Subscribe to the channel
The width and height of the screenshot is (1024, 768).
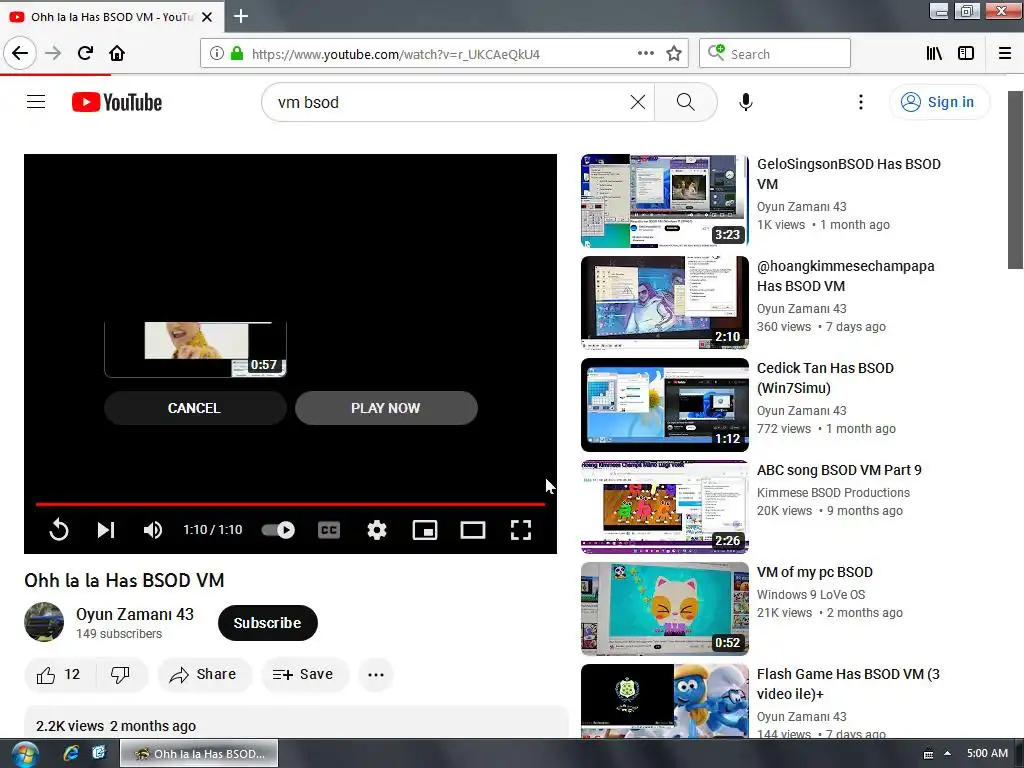pos(268,623)
